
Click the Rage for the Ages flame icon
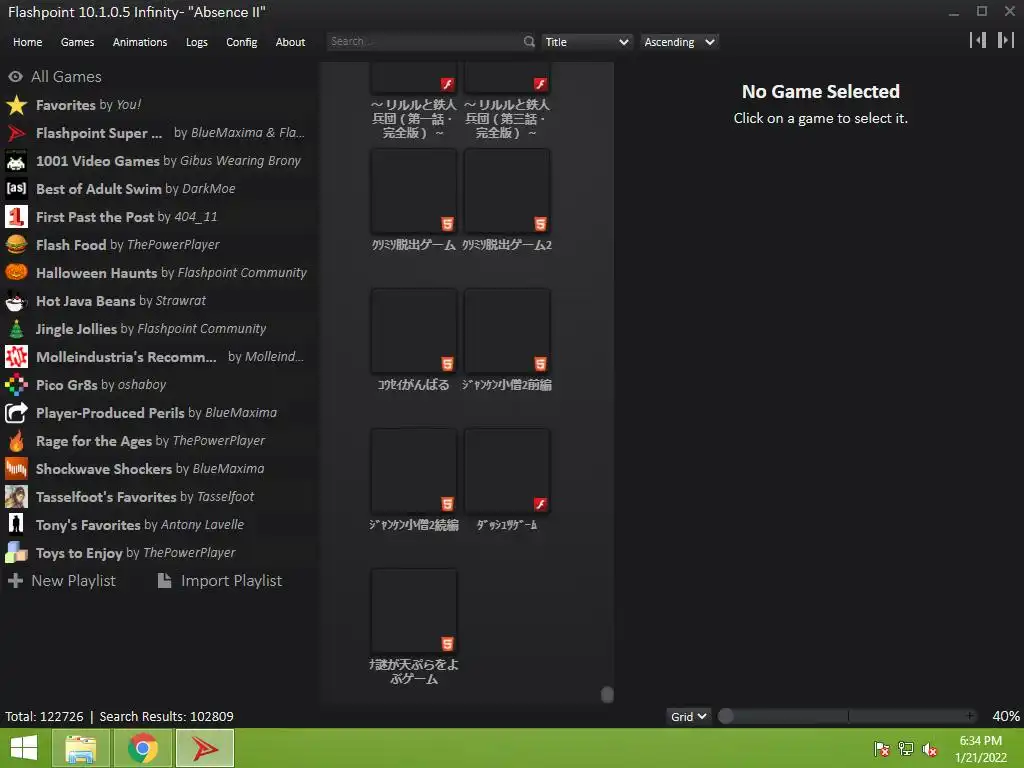[x=16, y=441]
